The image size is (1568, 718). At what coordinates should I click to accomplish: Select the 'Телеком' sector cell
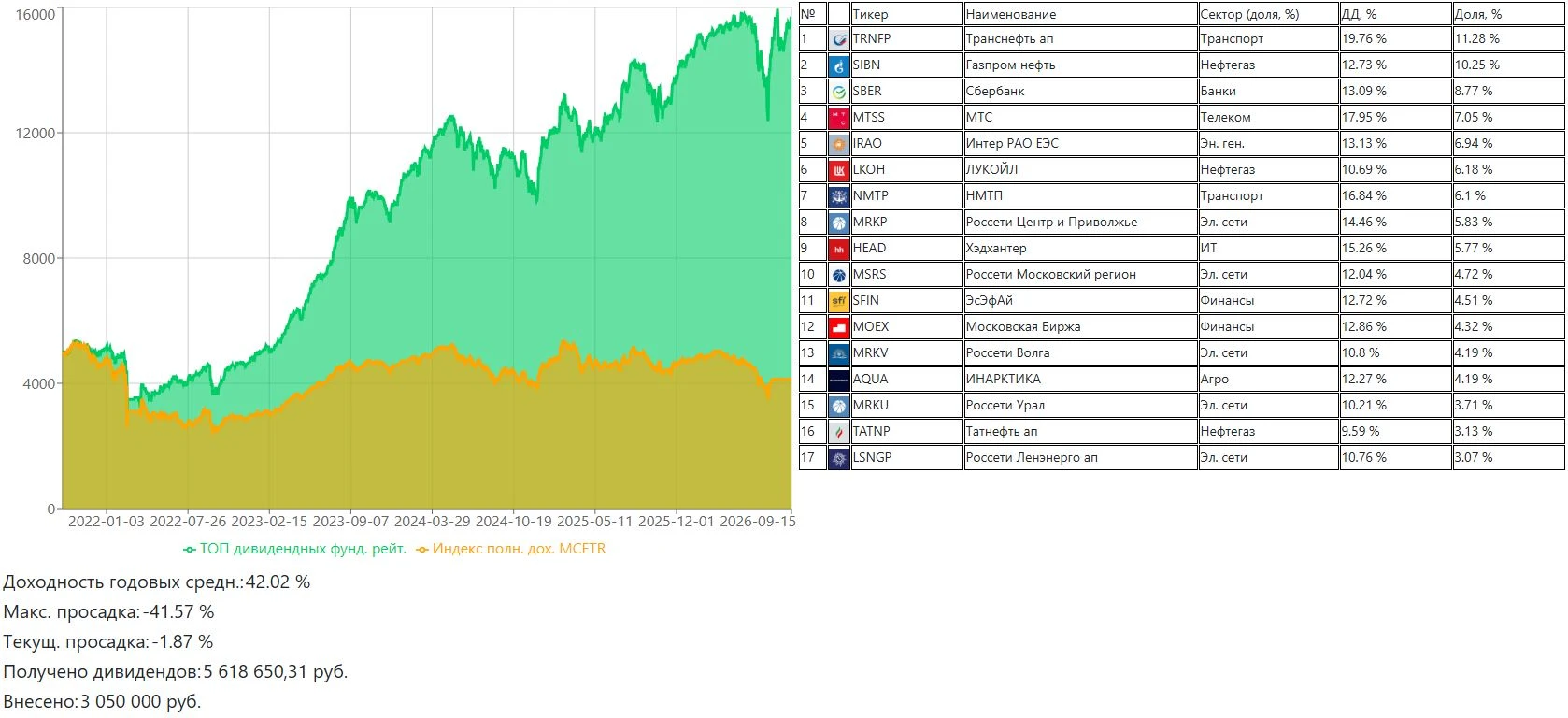(1268, 118)
